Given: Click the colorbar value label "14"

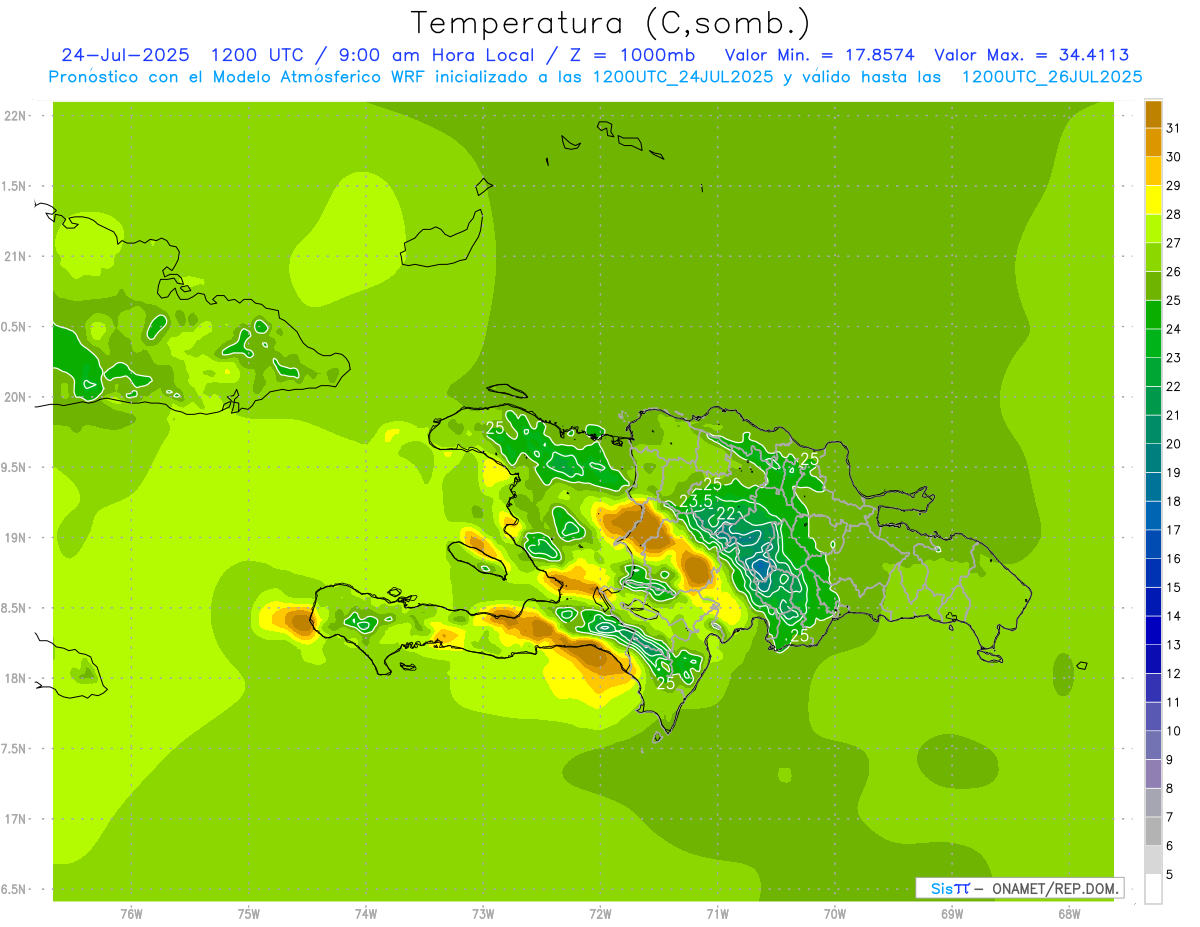Looking at the screenshot, I should [x=1174, y=616].
